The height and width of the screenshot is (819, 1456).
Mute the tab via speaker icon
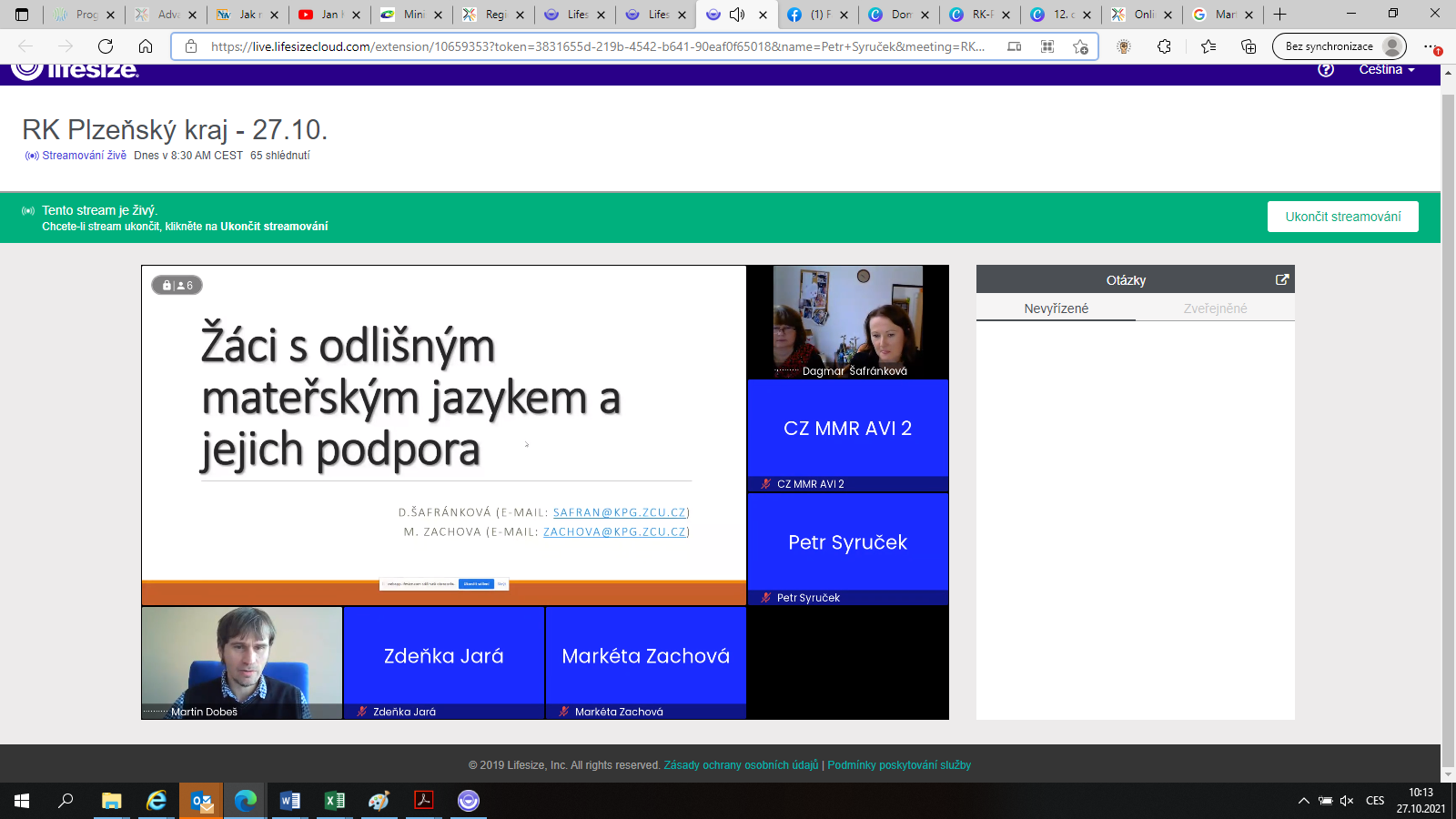coord(737,15)
